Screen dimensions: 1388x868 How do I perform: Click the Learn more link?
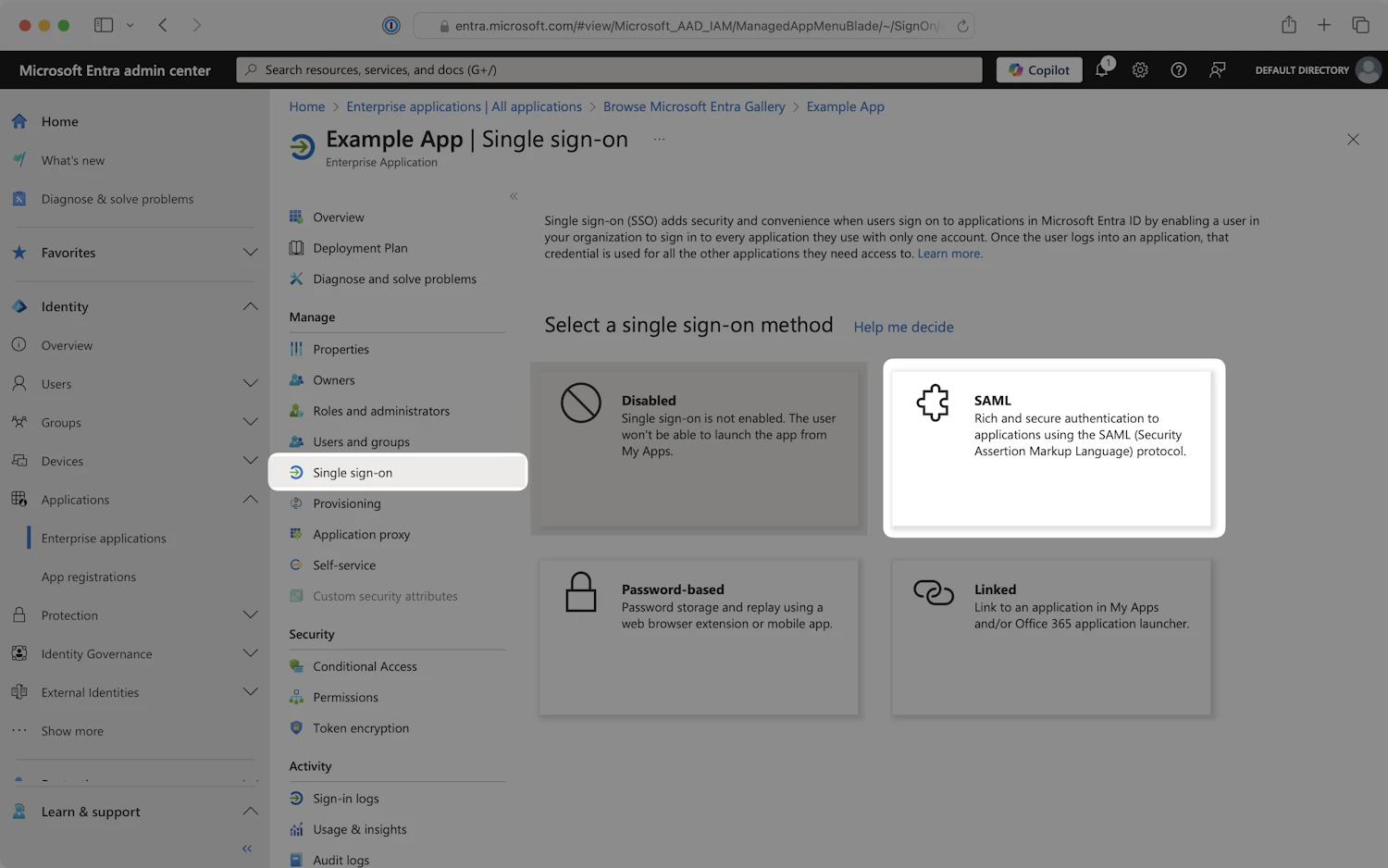coord(949,254)
